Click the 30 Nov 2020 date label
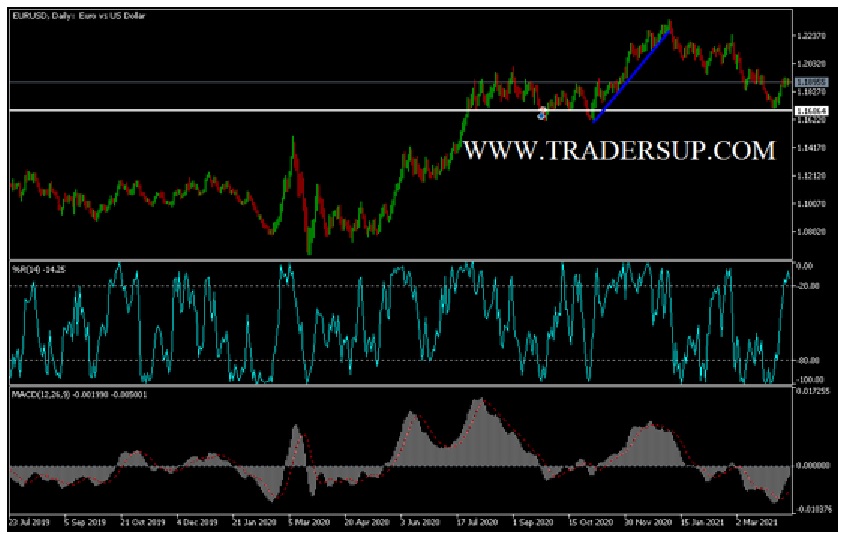 (x=647, y=522)
